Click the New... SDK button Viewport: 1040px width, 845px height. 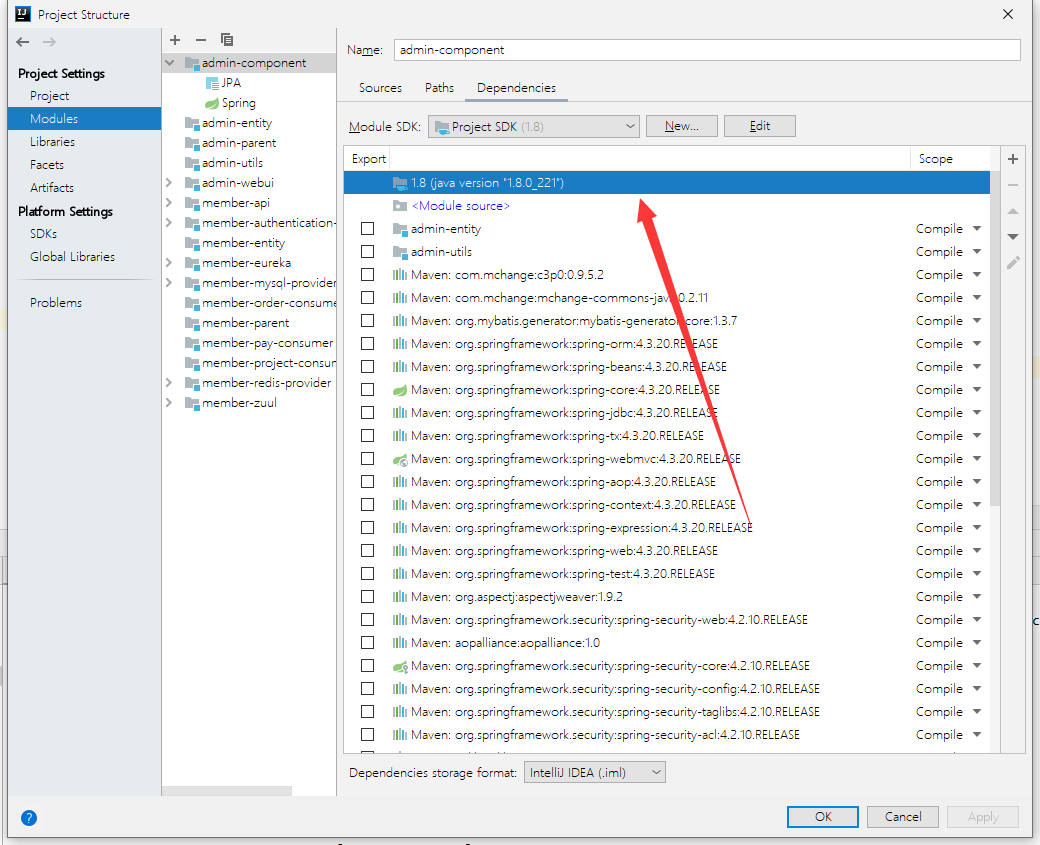[x=682, y=126]
